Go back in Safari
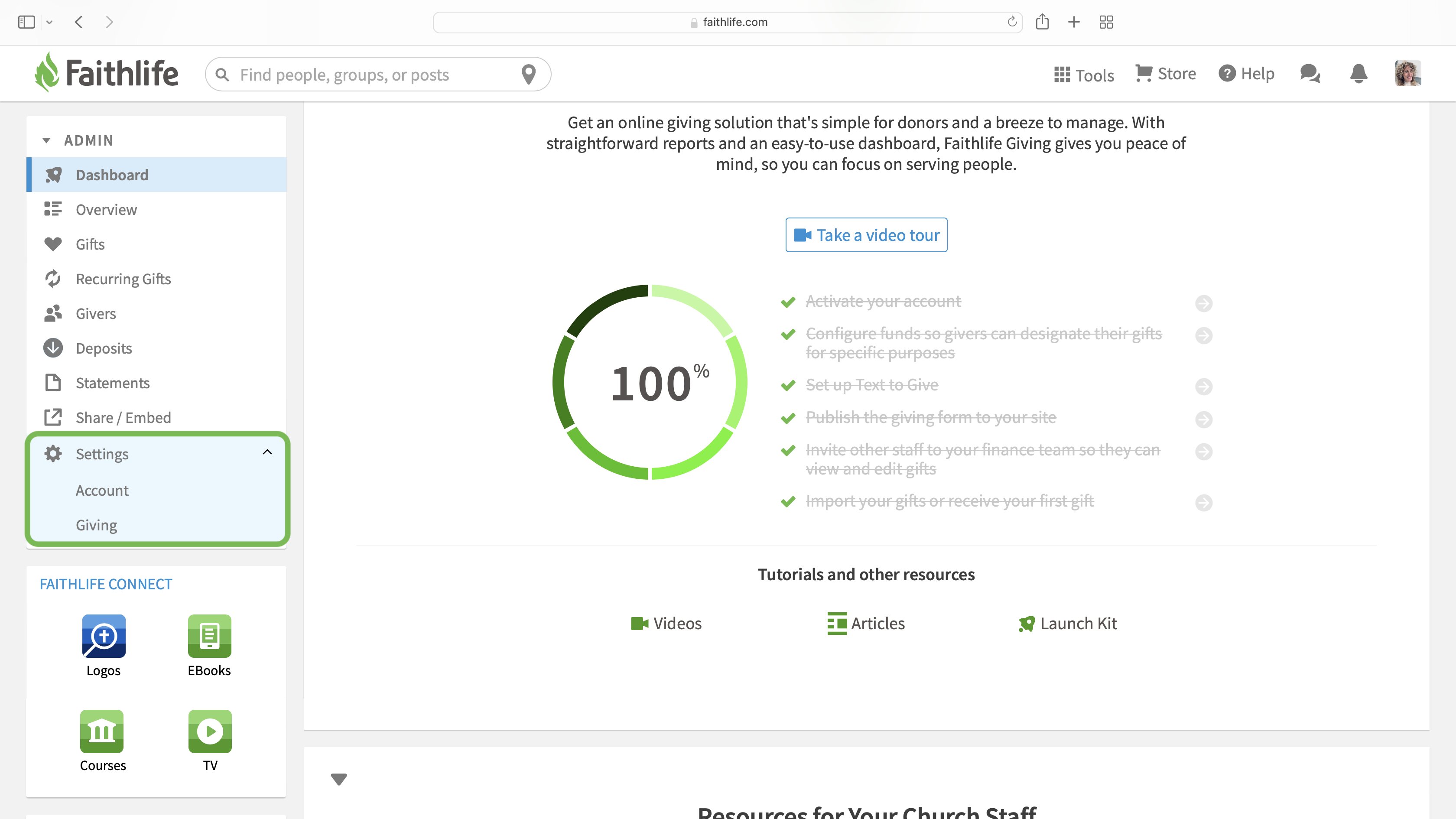The height and width of the screenshot is (819, 1456). 79,22
